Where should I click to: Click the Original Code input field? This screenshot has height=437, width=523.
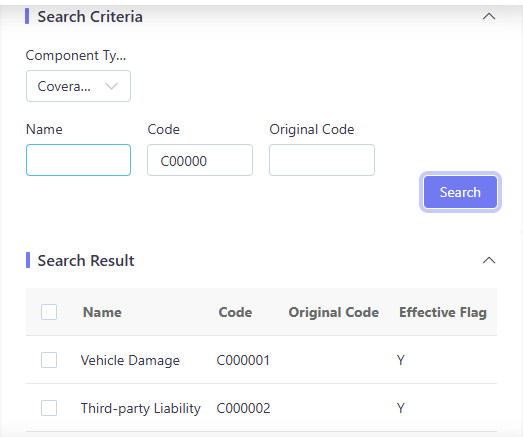coord(322,160)
